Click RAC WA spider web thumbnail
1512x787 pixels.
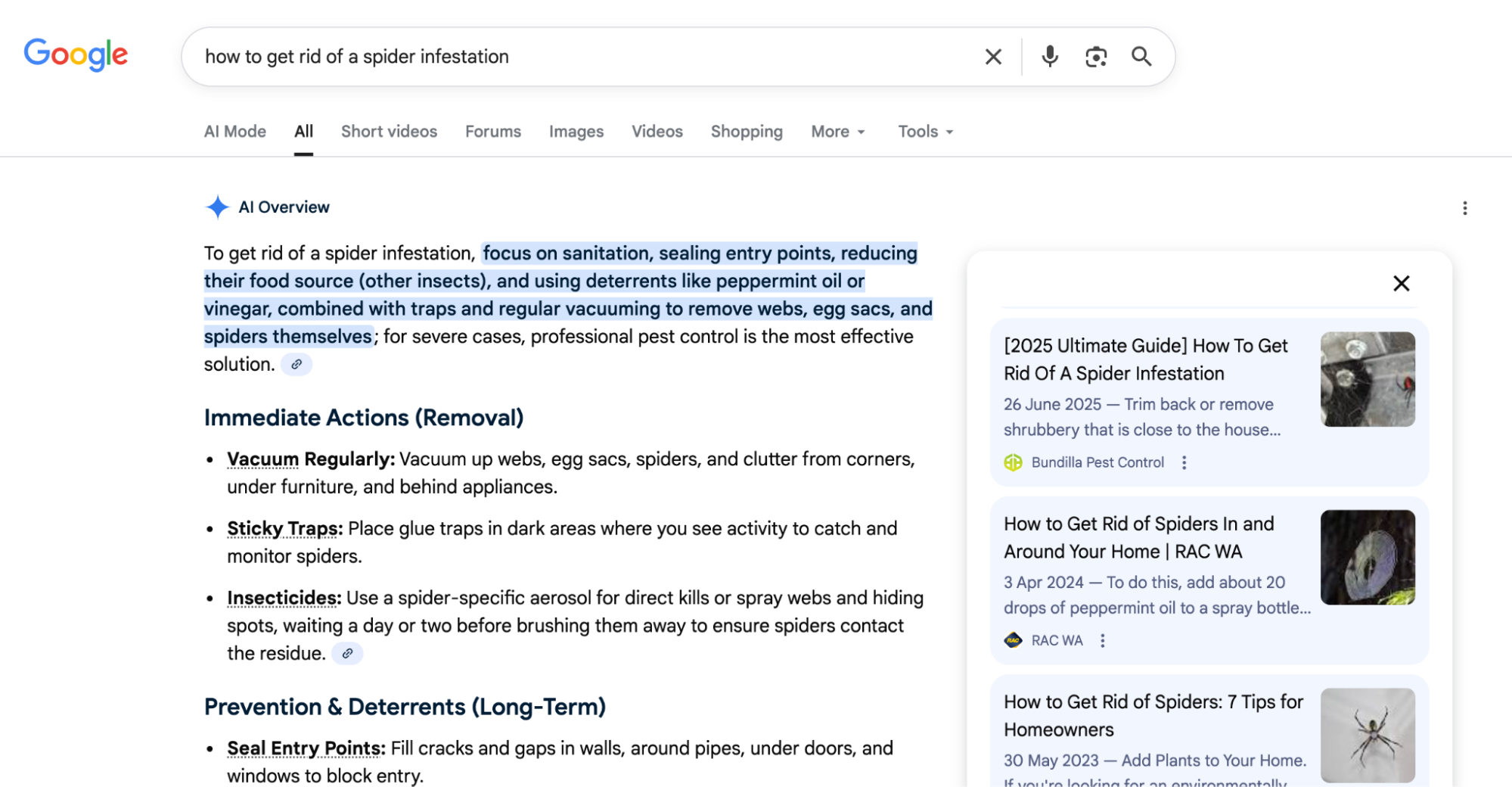pyautogui.click(x=1367, y=557)
